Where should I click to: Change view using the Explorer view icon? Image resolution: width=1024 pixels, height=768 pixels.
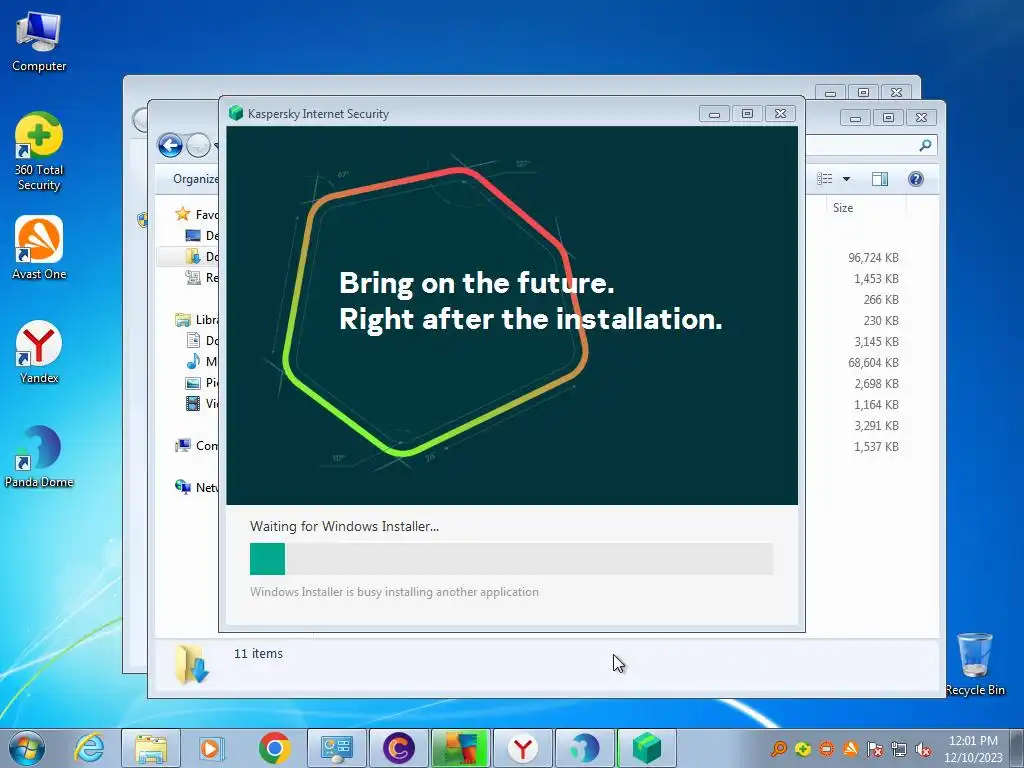click(825, 179)
